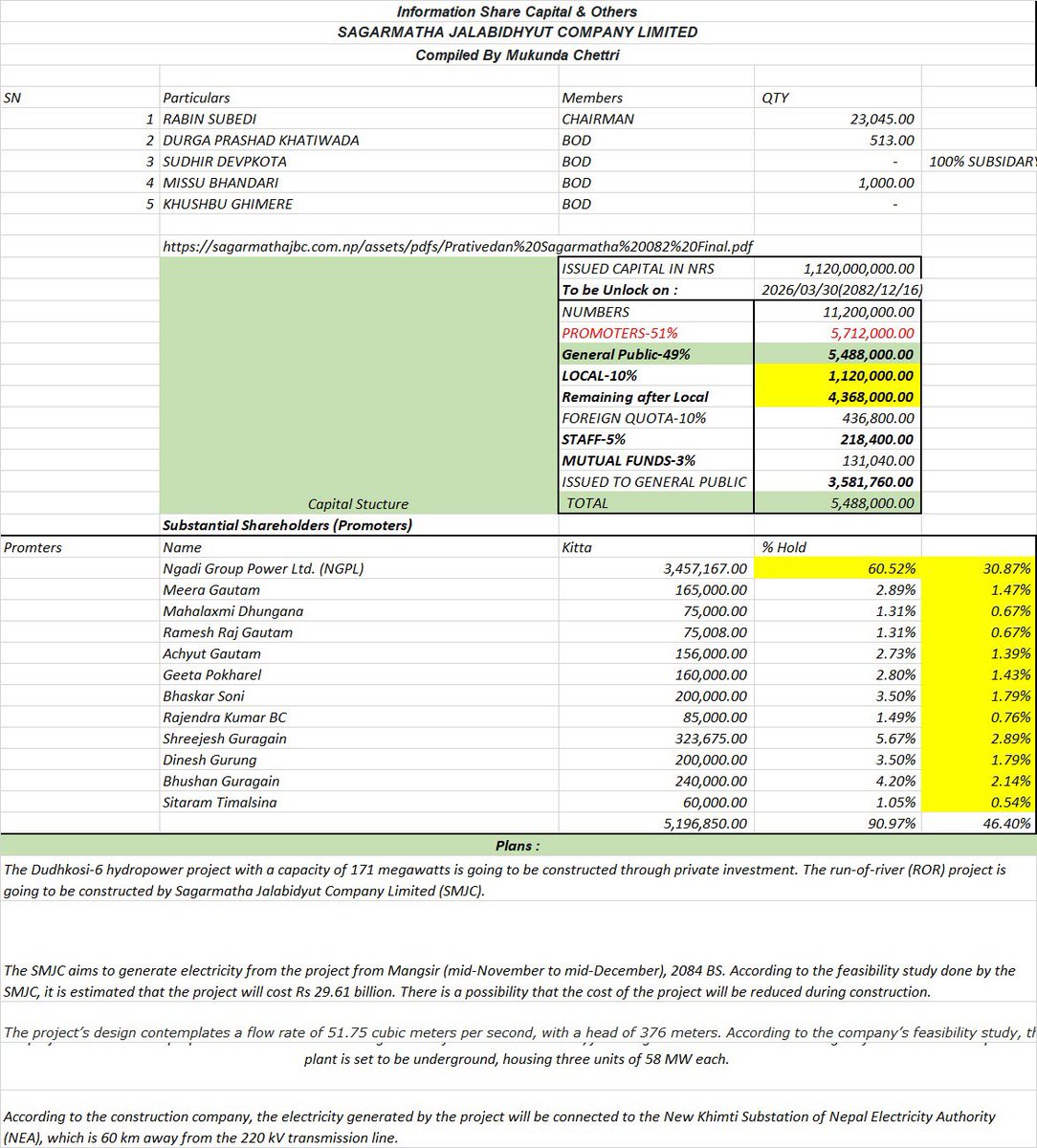The width and height of the screenshot is (1037, 1148).
Task: Select the 'Kitta' column header
Action: click(x=655, y=547)
